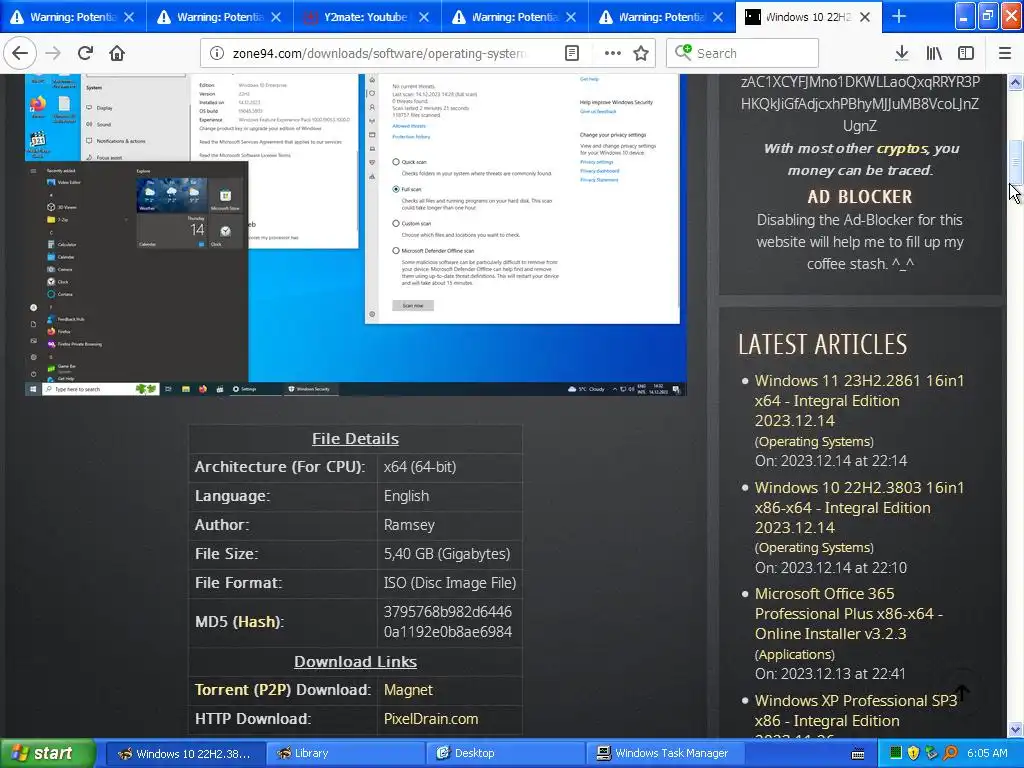Select the English language value
The width and height of the screenshot is (1024, 768).
406,496
